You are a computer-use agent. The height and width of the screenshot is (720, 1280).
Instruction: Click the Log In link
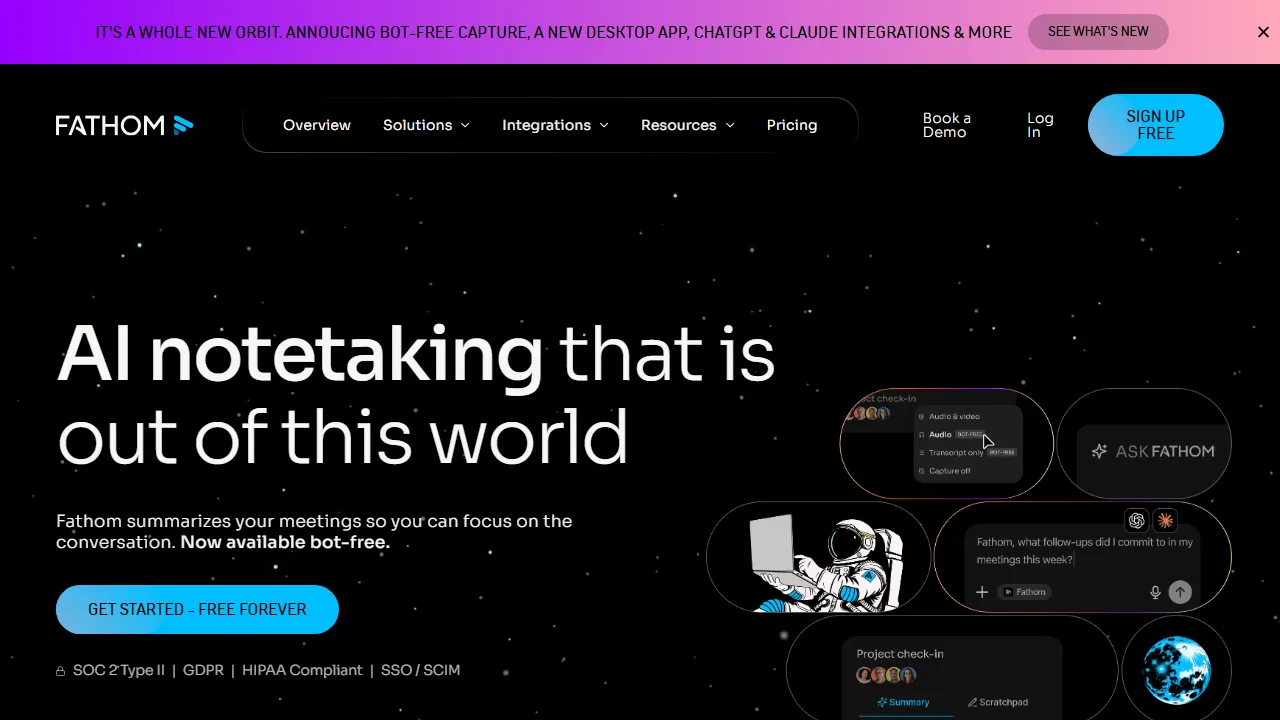tap(1040, 125)
